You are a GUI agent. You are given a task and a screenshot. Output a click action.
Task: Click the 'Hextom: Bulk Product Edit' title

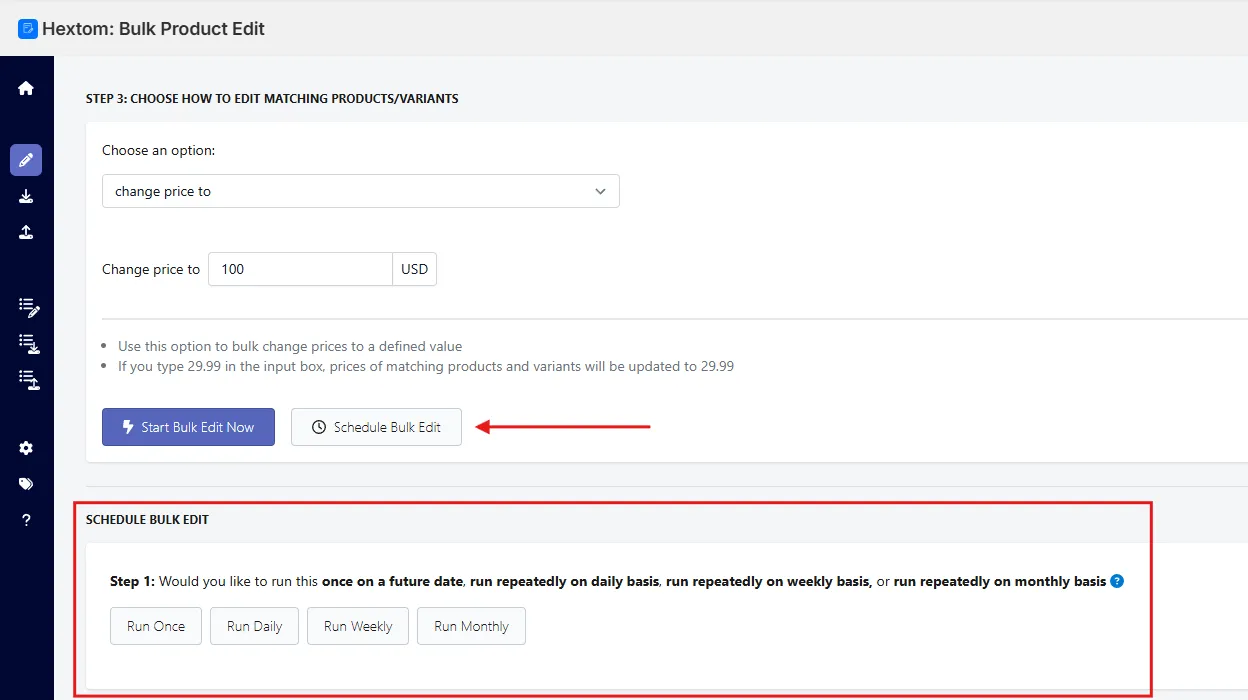pyautogui.click(x=154, y=29)
